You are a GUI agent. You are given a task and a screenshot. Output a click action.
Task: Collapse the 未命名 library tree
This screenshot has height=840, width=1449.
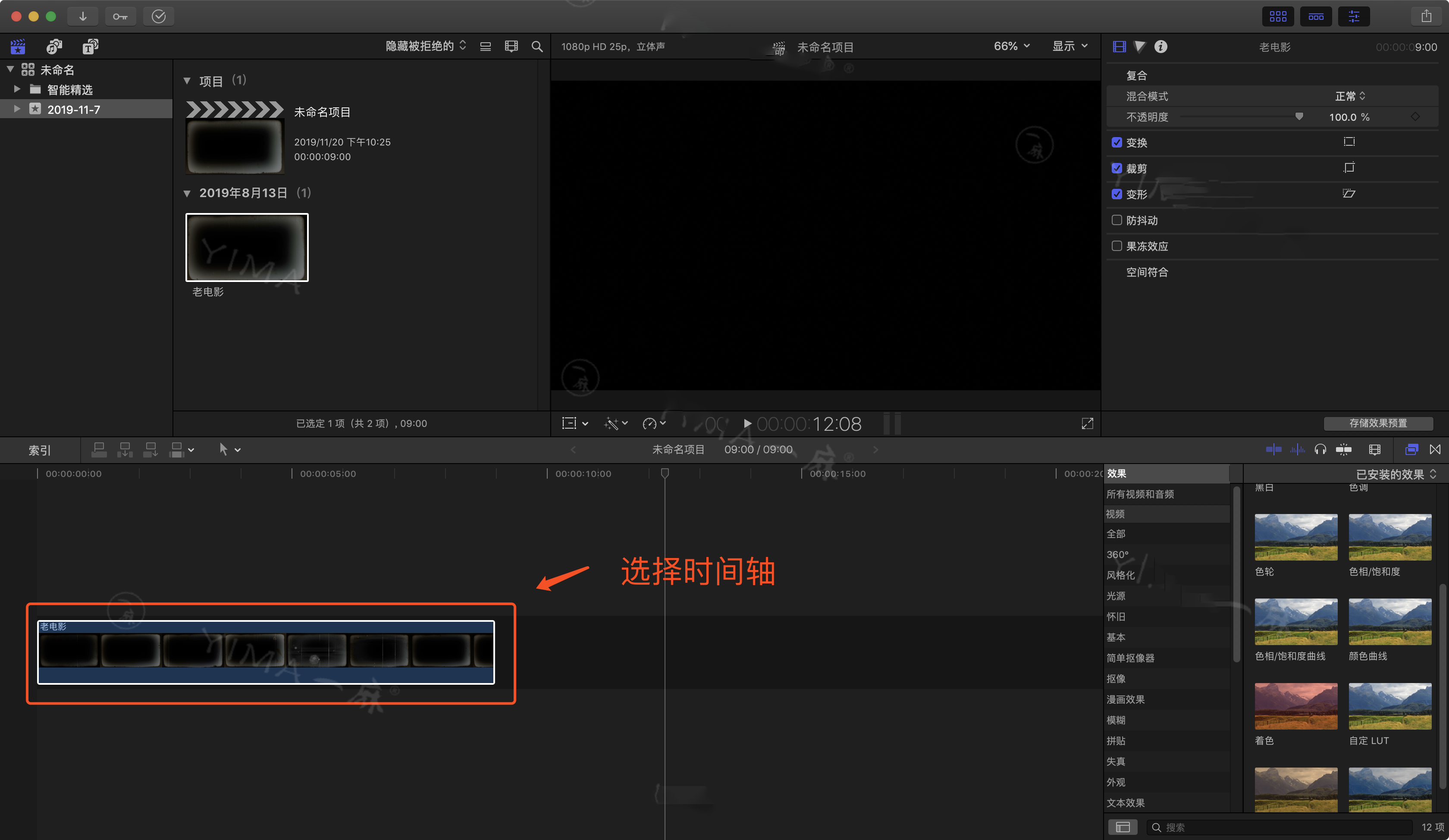coord(10,69)
